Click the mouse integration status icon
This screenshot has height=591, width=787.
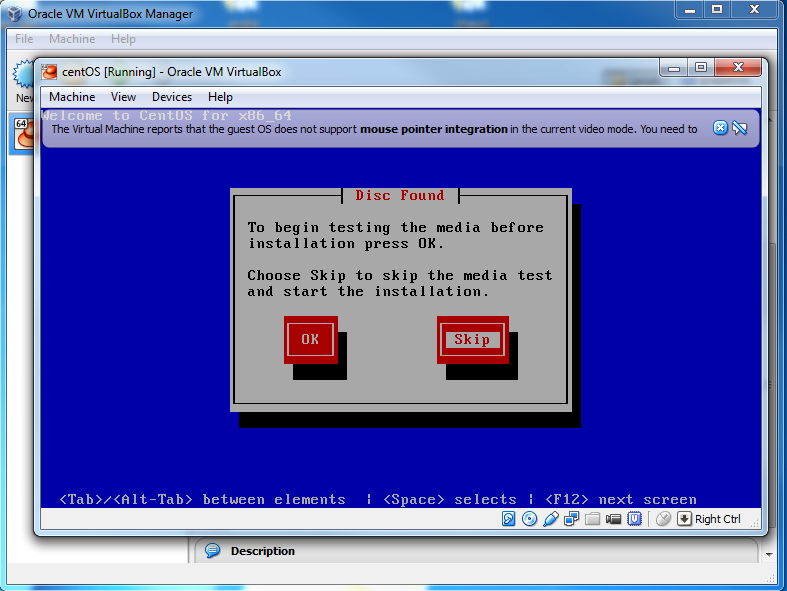(664, 519)
